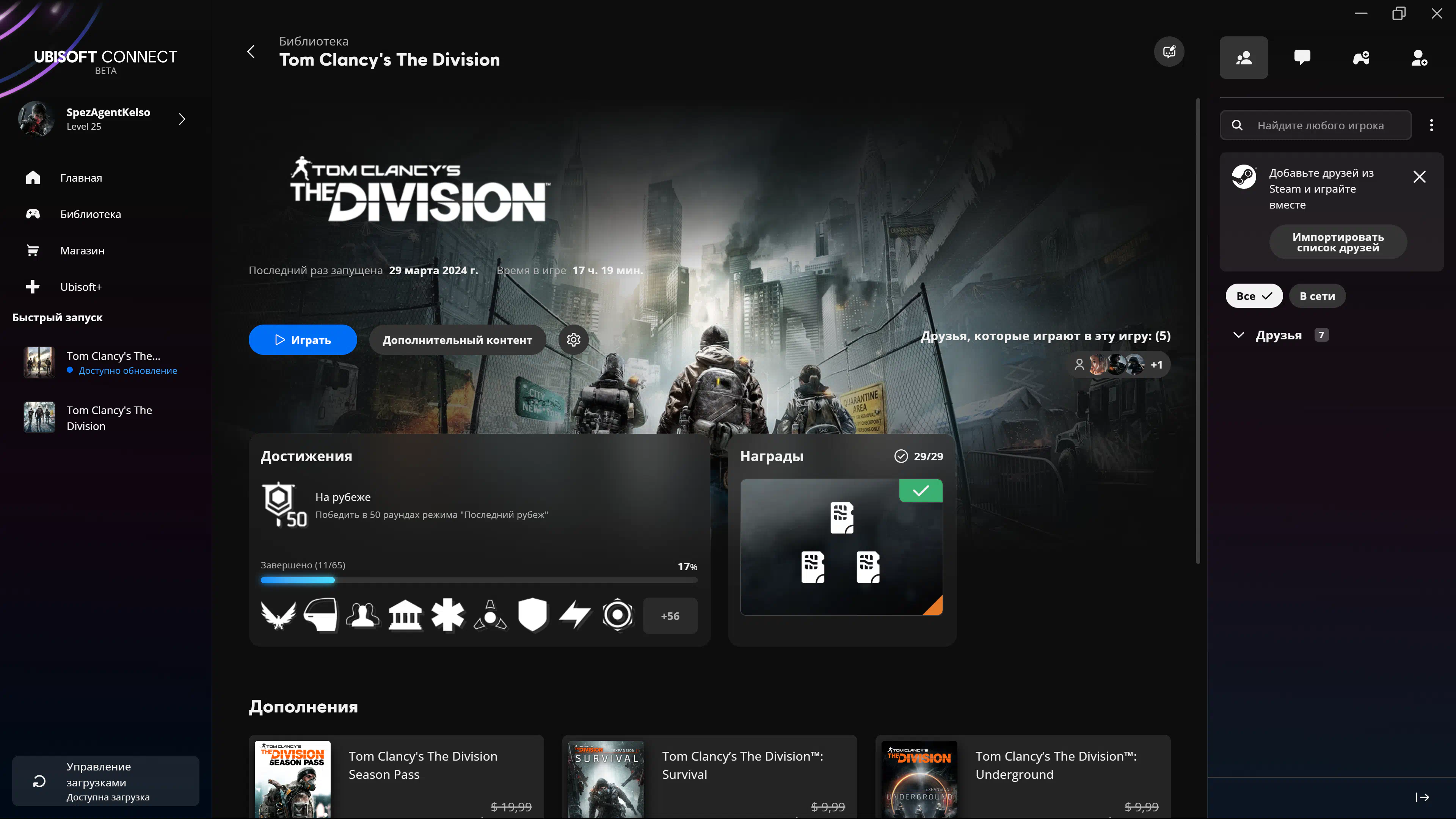Image resolution: width=1456 pixels, height=819 pixels.
Task: Launch Tom Clancy's The... quick launch item with update
Action: (106, 362)
